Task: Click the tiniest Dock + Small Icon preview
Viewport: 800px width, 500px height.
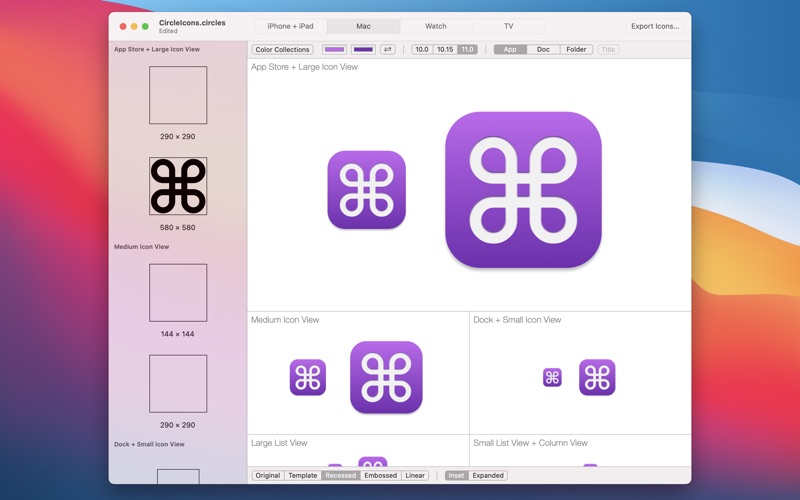Action: click(552, 377)
